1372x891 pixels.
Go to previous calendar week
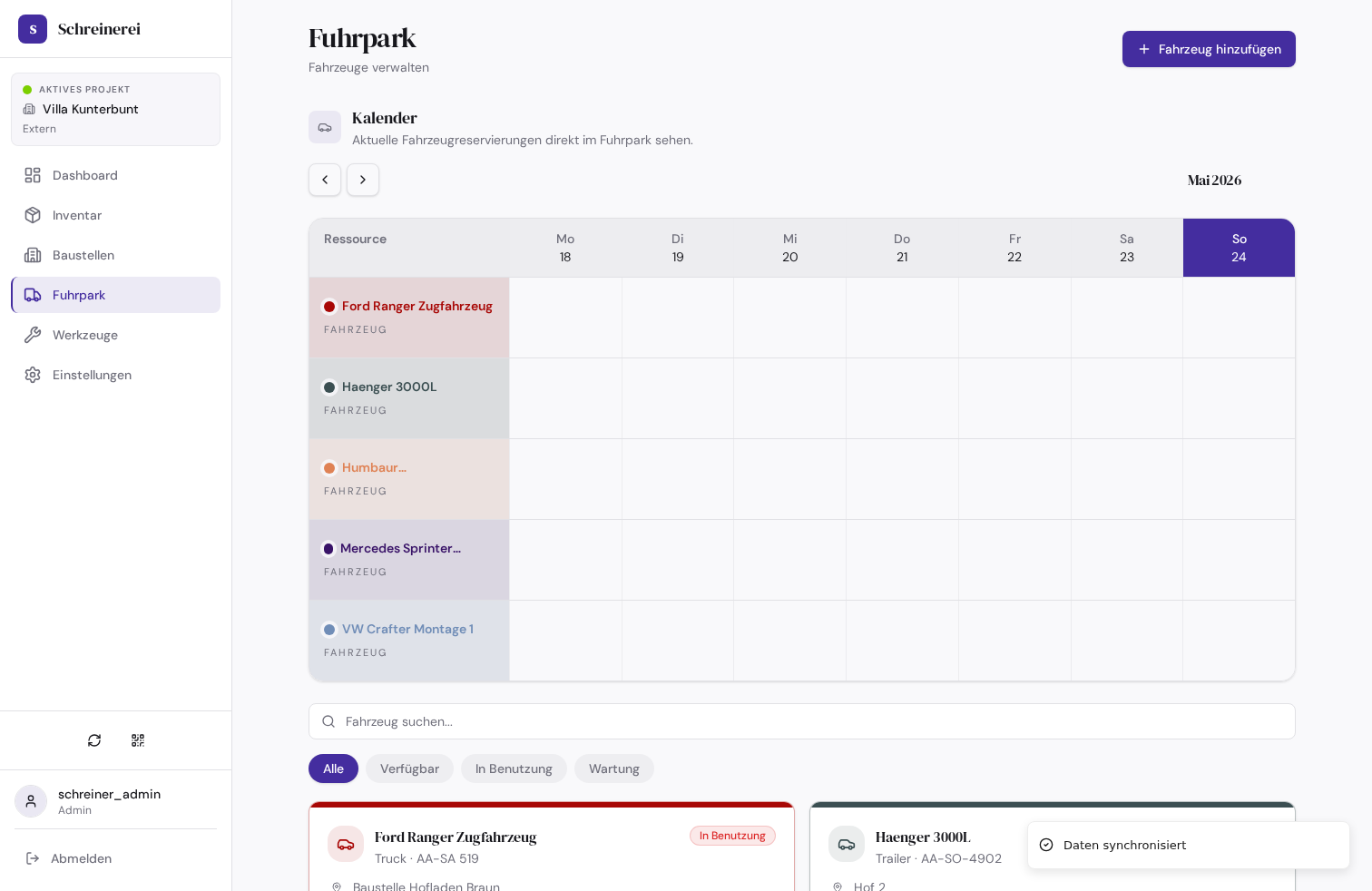[x=325, y=180]
